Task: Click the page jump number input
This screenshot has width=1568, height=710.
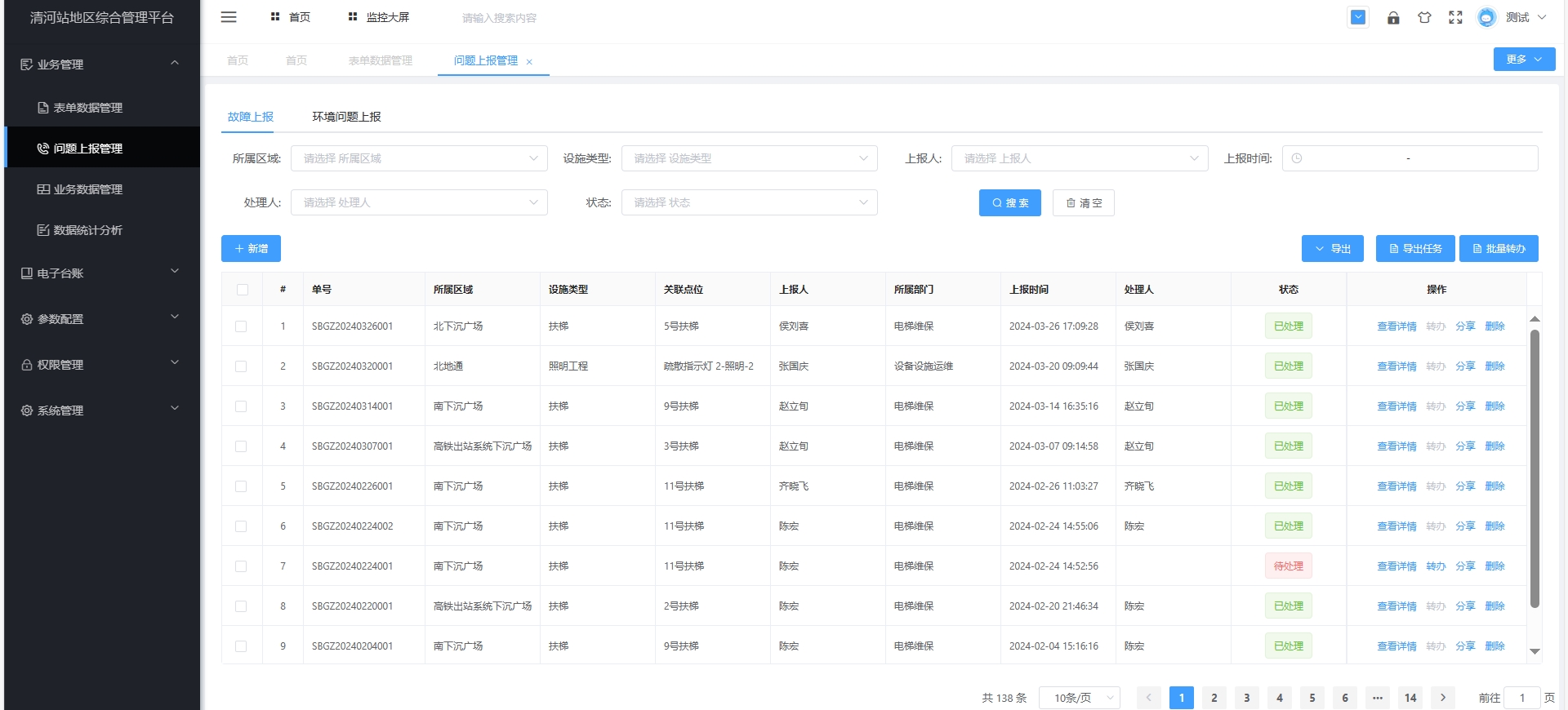Action: (x=1522, y=698)
